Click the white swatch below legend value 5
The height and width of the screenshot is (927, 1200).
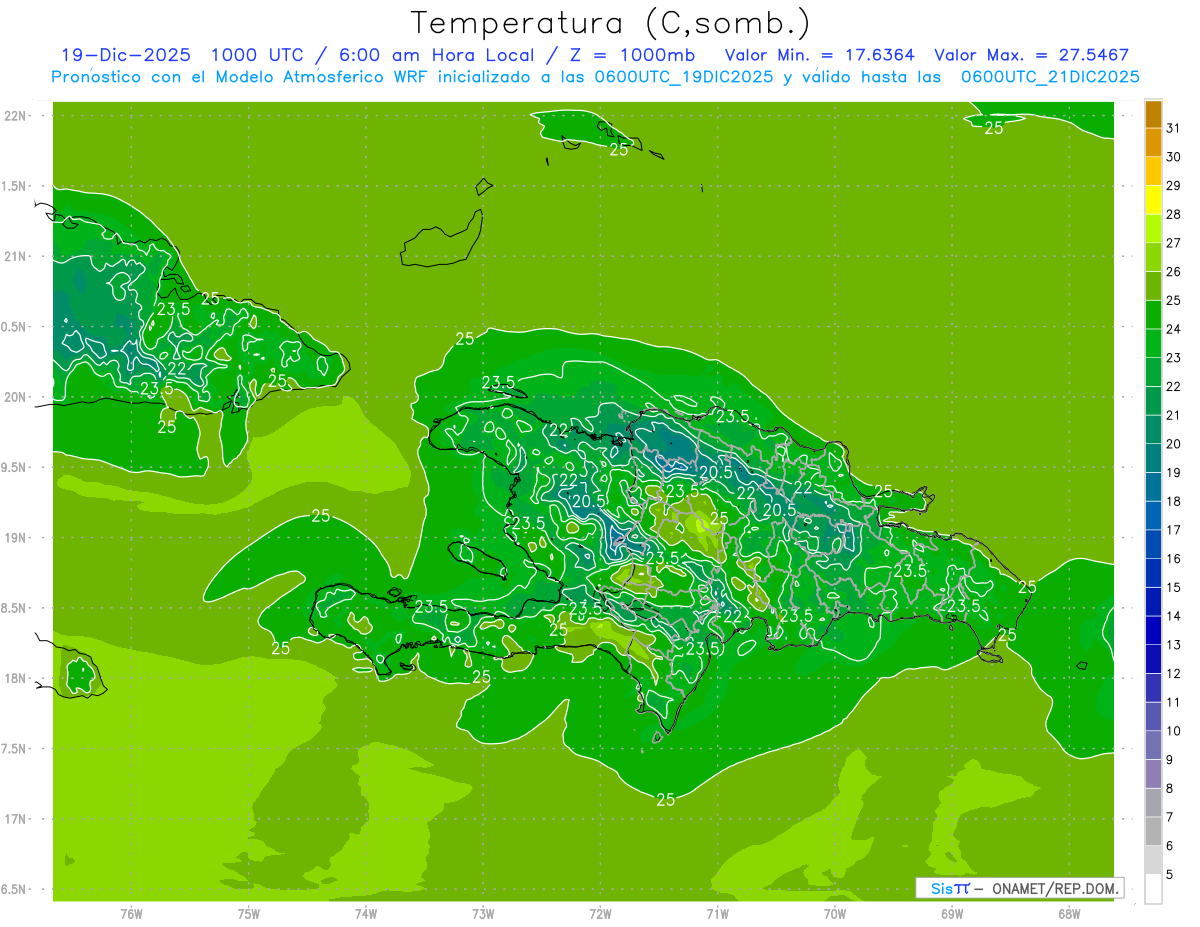pos(1153,889)
